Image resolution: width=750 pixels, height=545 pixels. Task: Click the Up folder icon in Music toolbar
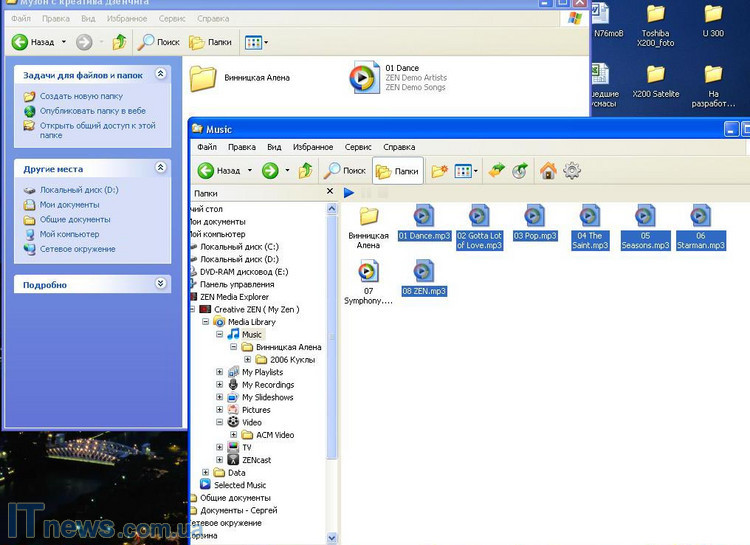coord(306,171)
